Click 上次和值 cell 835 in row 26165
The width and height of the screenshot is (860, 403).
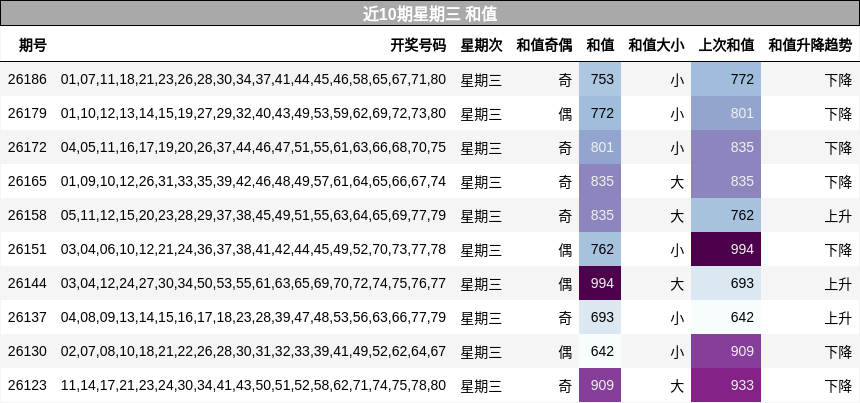tap(726, 181)
